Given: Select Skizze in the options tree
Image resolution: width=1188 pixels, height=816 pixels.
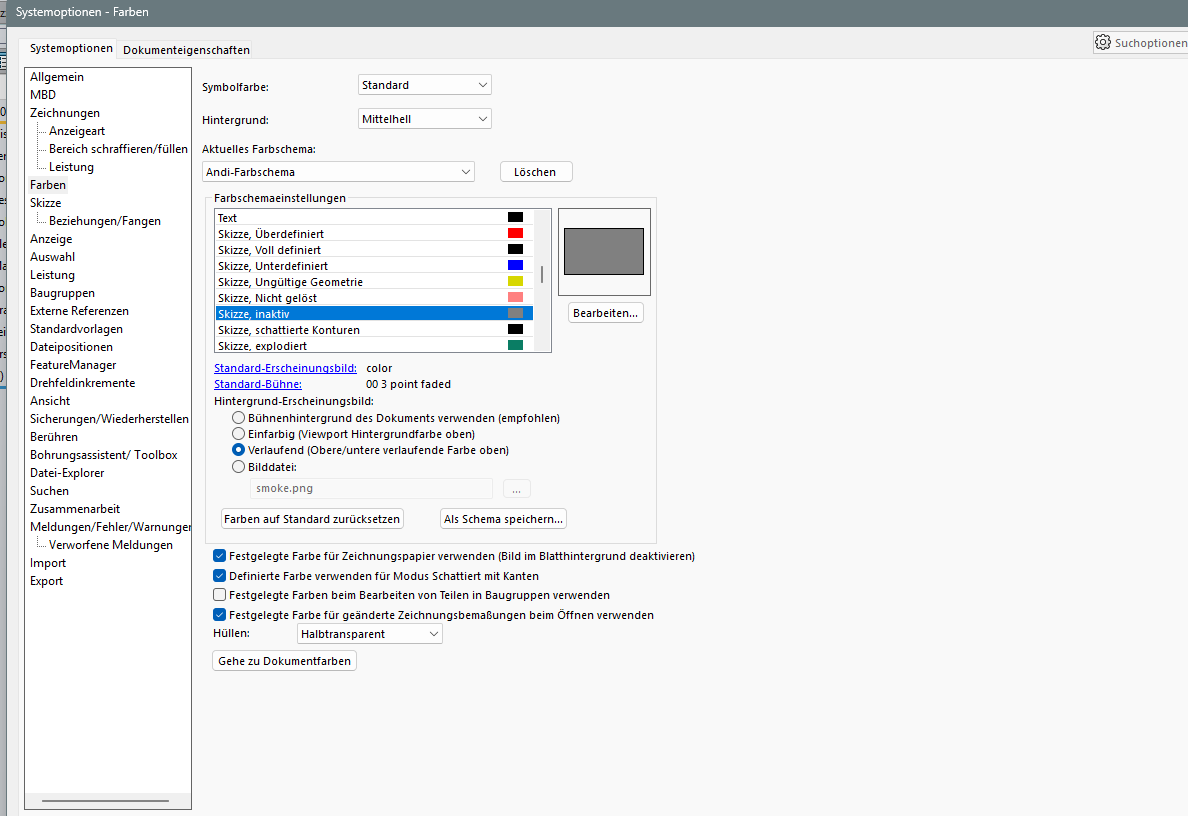Looking at the screenshot, I should [x=45, y=203].
